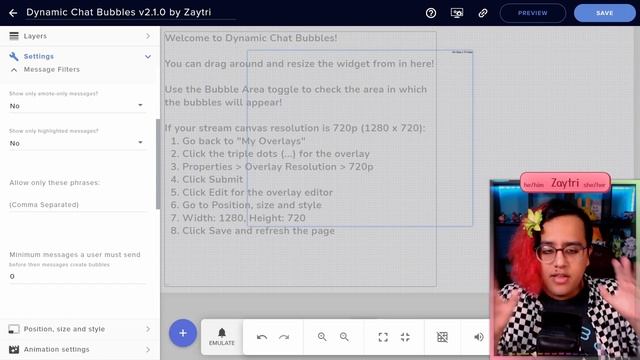Copy overlay link with chain icon
The height and width of the screenshot is (360, 640).
coord(483,13)
